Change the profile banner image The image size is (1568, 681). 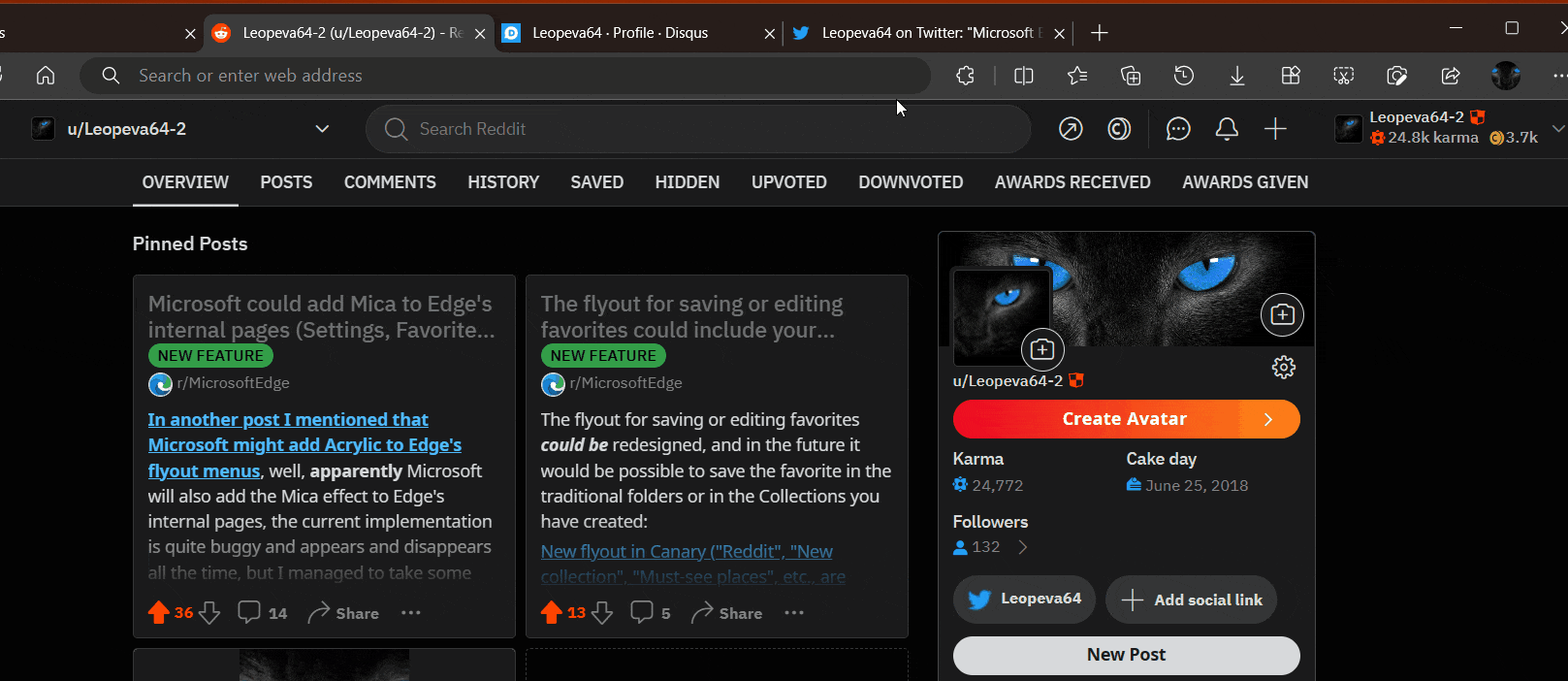pos(1282,314)
